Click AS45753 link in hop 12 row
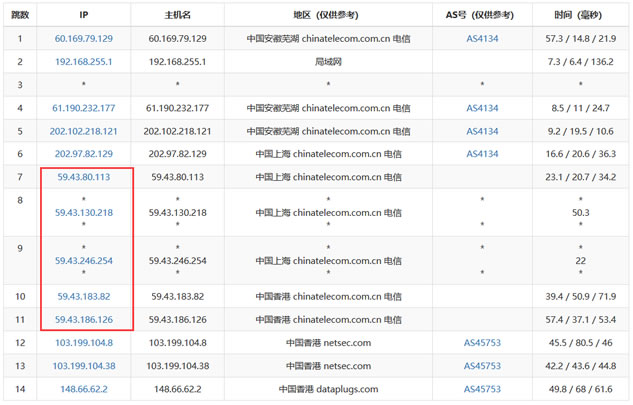633x405 pixels. tap(482, 342)
